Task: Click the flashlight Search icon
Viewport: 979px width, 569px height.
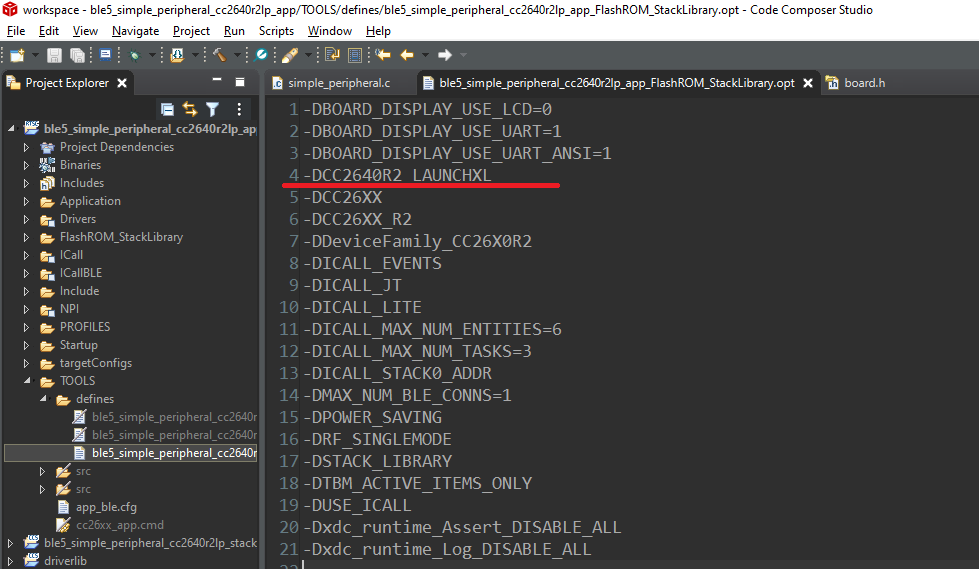Action: pyautogui.click(x=290, y=56)
